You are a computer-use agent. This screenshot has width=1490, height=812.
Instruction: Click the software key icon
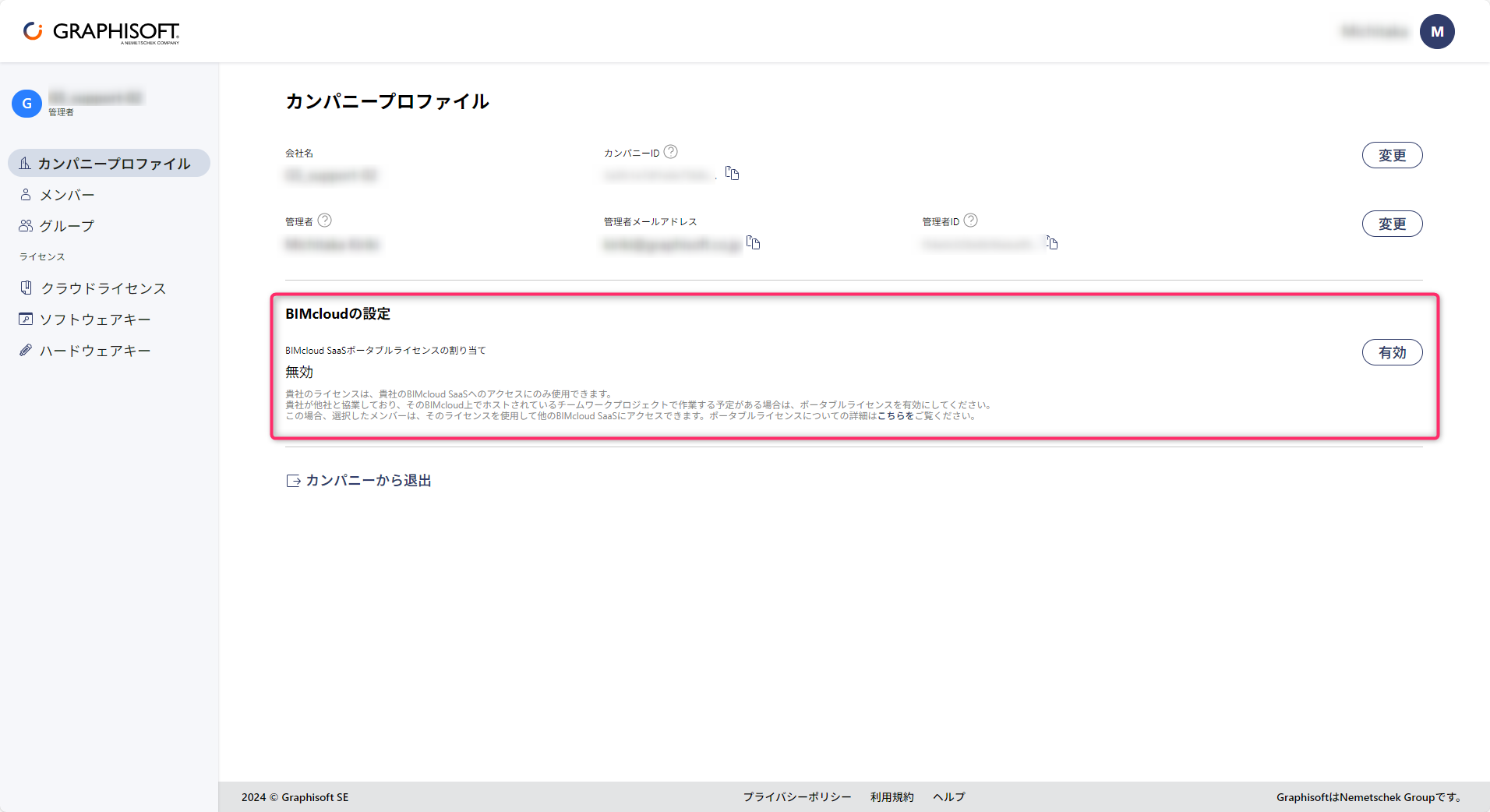[x=26, y=319]
